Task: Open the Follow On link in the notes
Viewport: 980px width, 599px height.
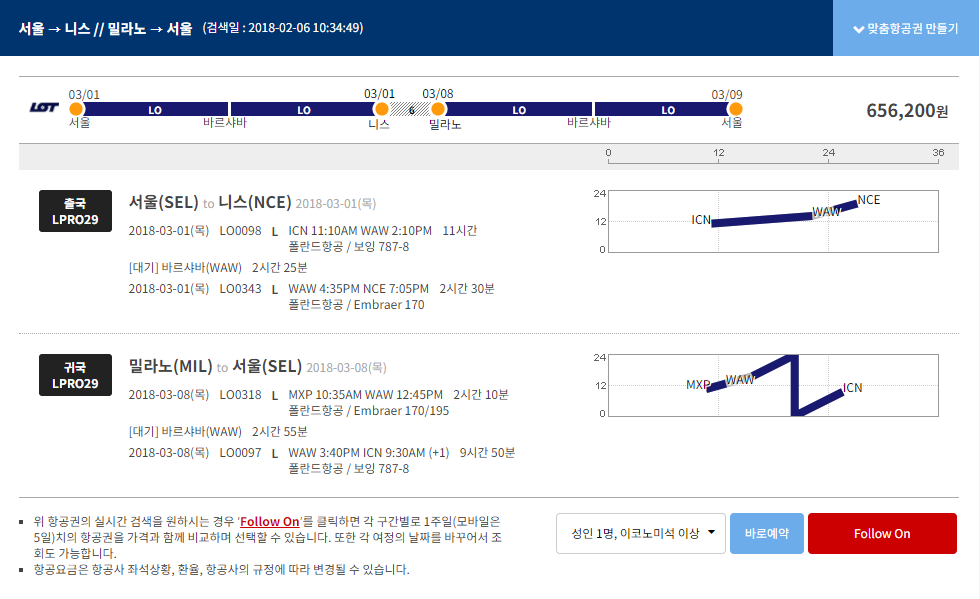Action: pyautogui.click(x=269, y=521)
